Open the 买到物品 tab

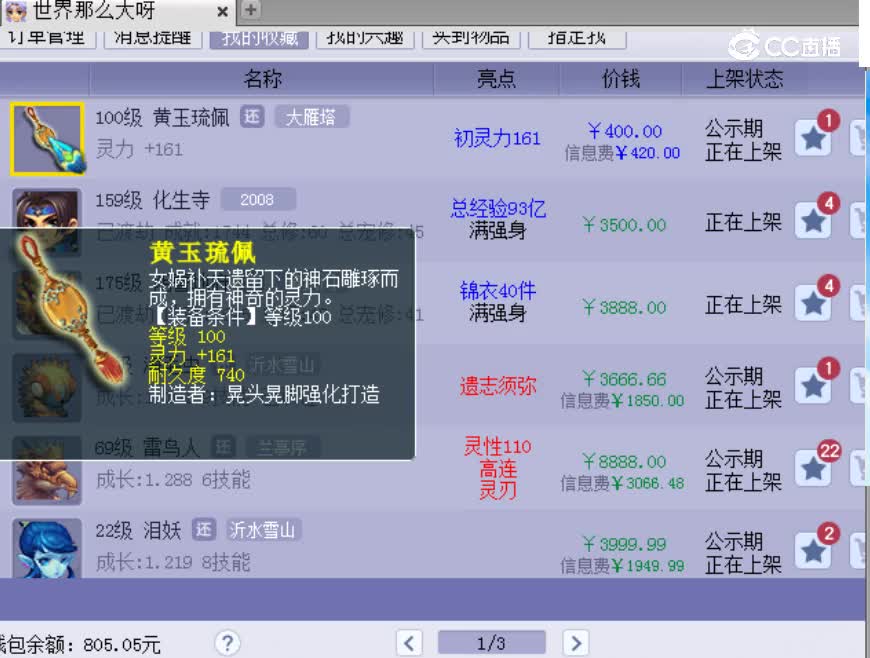pyautogui.click(x=471, y=39)
